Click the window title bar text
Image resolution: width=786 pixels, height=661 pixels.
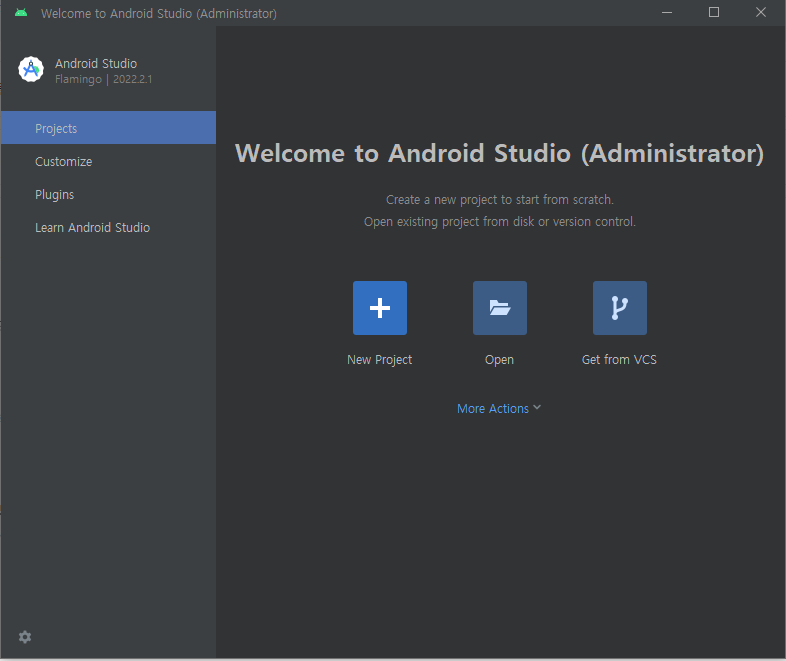tap(159, 14)
